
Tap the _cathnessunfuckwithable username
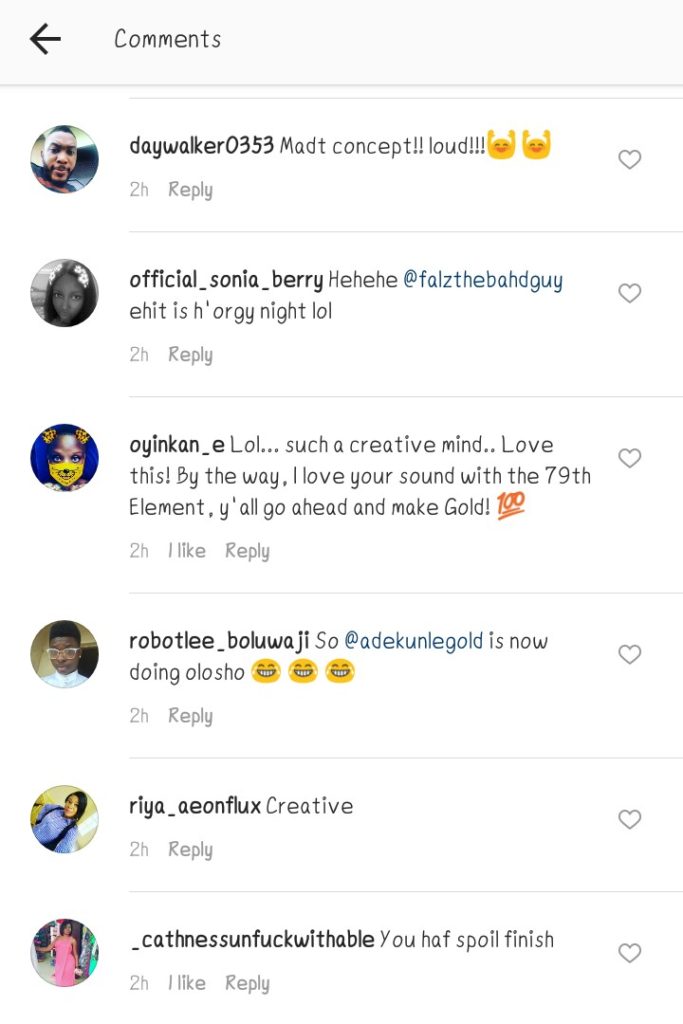pos(252,940)
